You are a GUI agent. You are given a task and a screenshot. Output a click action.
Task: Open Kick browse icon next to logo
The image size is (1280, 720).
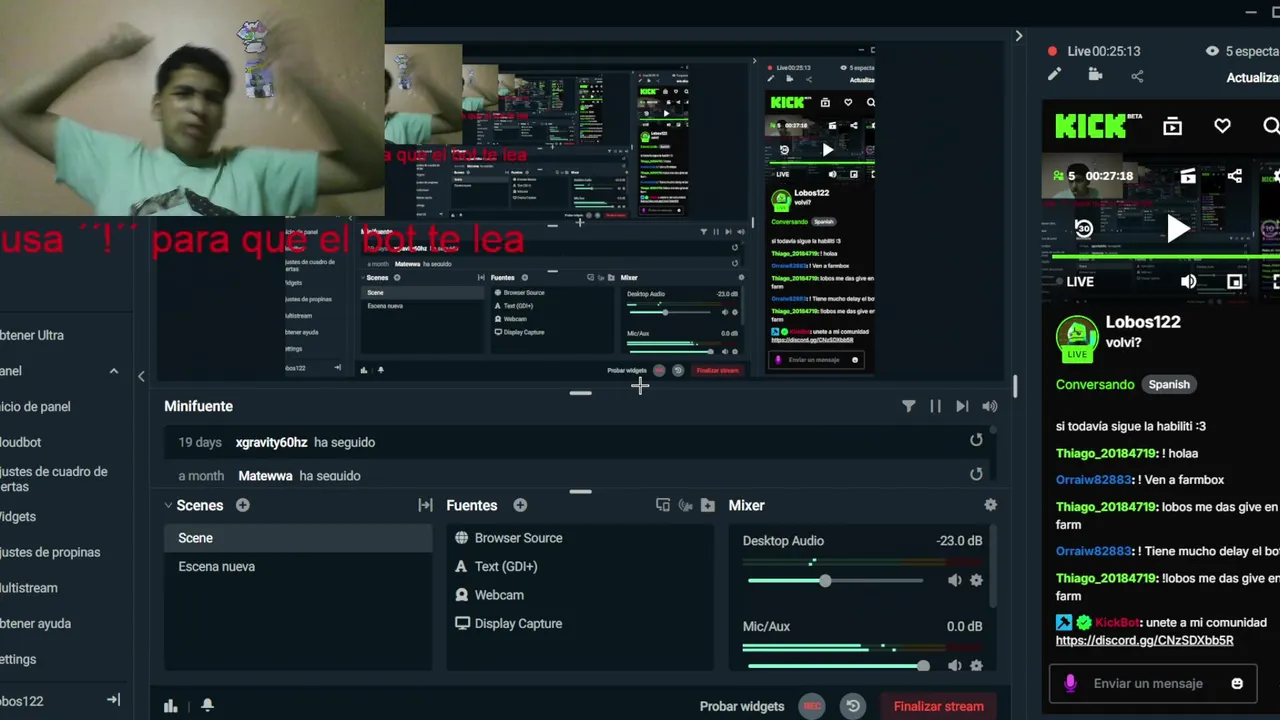[1172, 126]
